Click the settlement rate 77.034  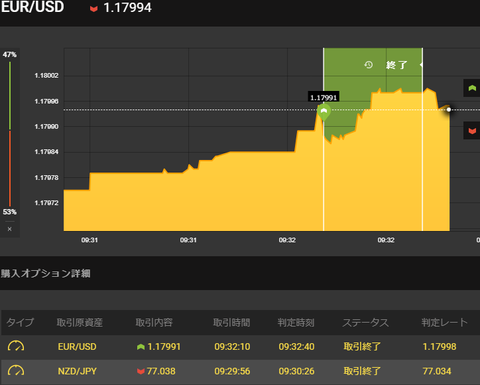[x=437, y=371]
